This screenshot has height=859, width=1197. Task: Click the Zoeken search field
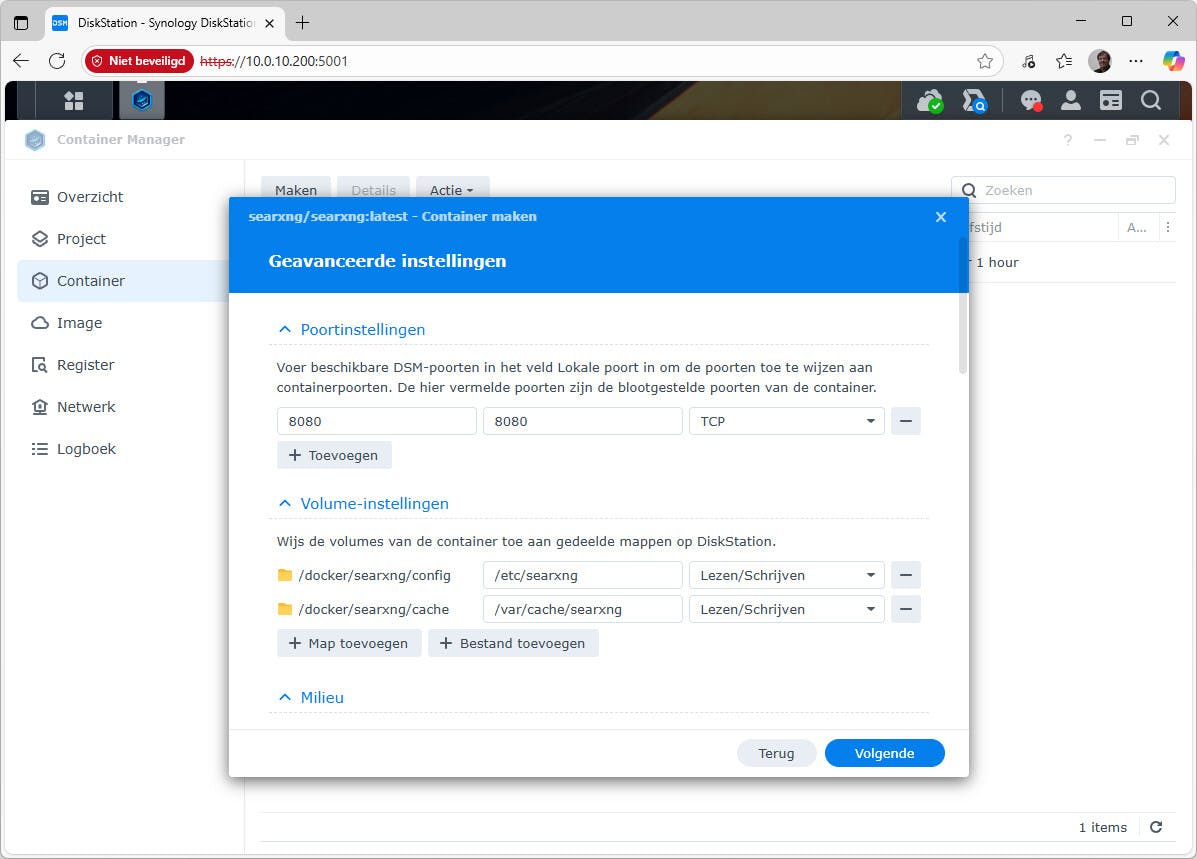click(1063, 190)
